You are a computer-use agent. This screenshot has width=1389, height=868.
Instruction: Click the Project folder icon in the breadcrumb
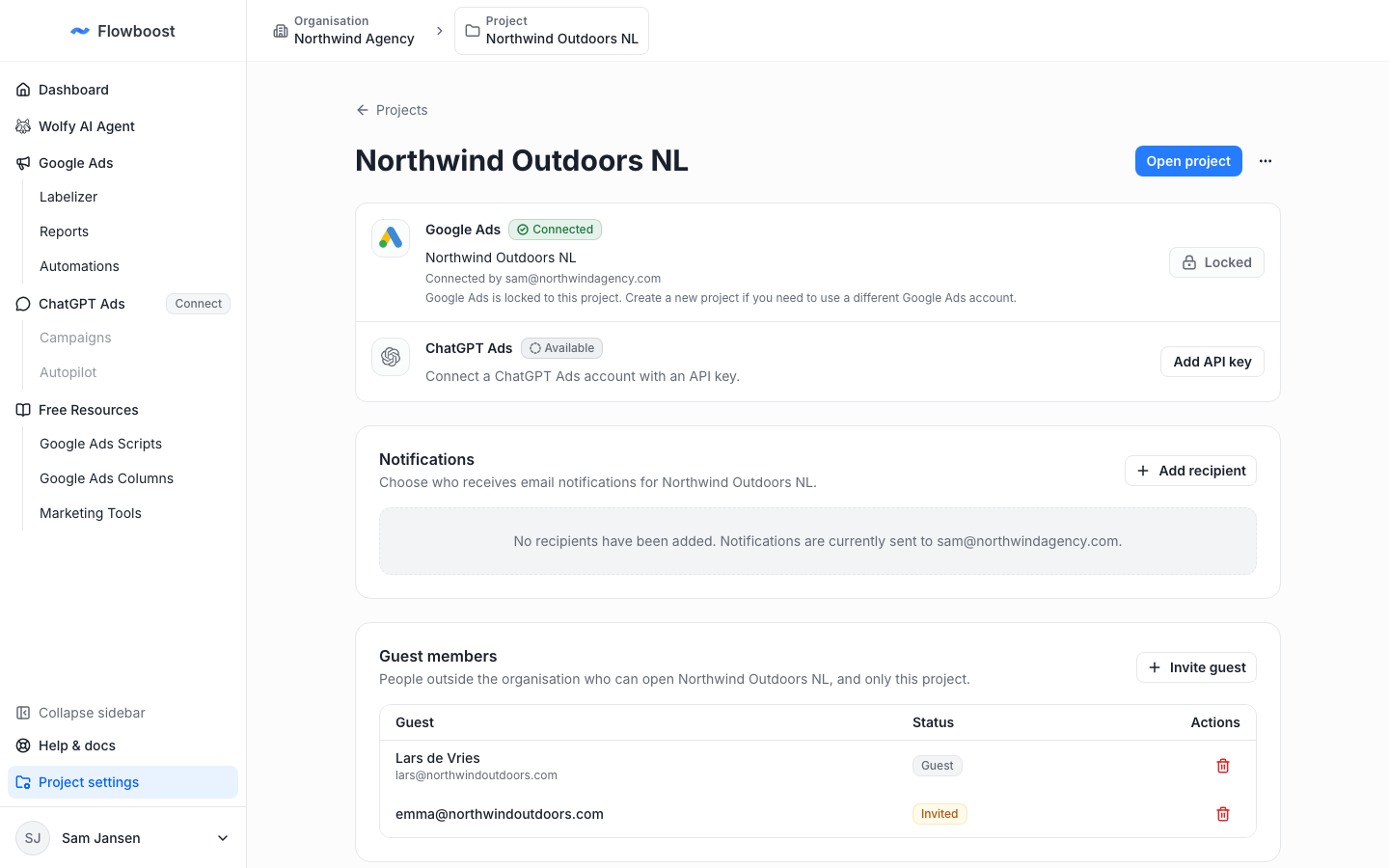[x=473, y=31]
